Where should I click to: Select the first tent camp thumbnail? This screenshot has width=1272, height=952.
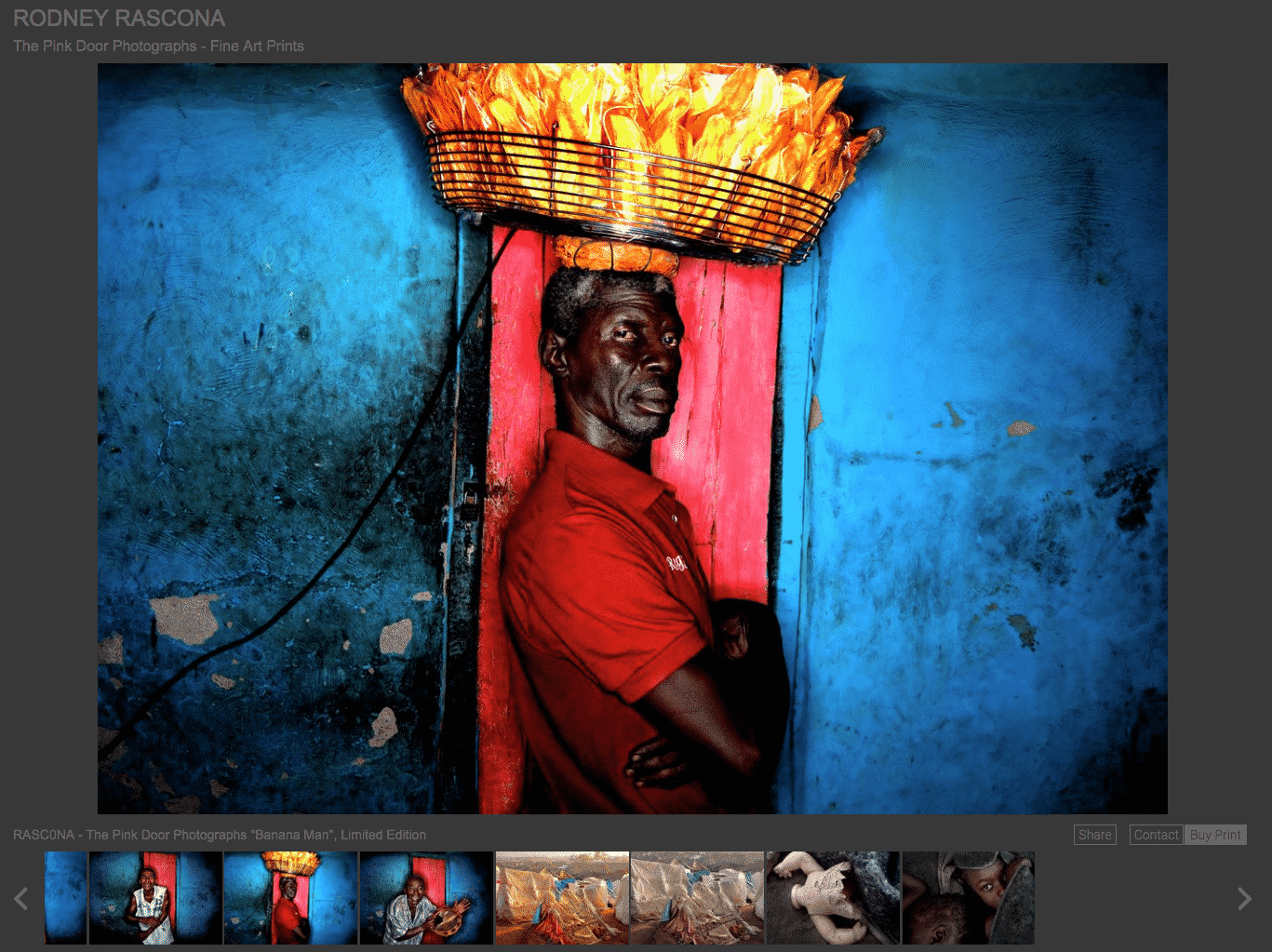click(562, 898)
